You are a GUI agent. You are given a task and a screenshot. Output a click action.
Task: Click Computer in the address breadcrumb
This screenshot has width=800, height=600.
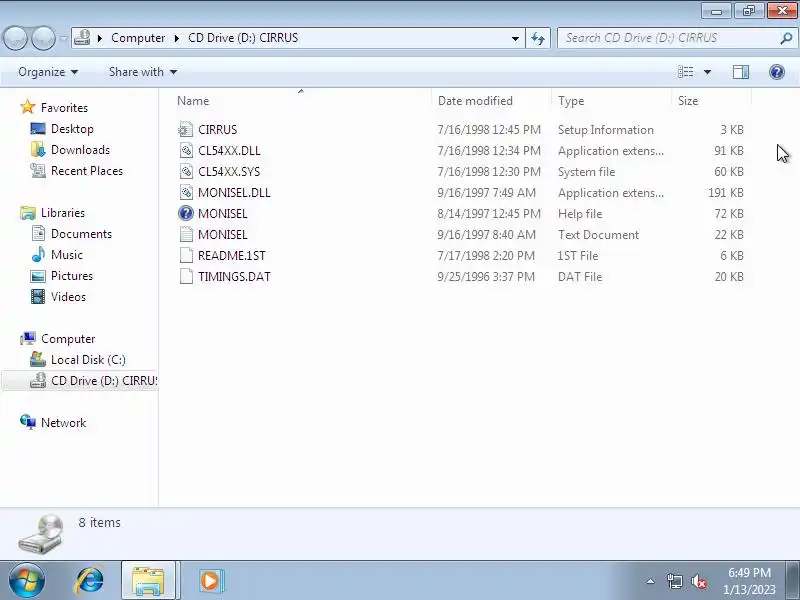coord(138,38)
